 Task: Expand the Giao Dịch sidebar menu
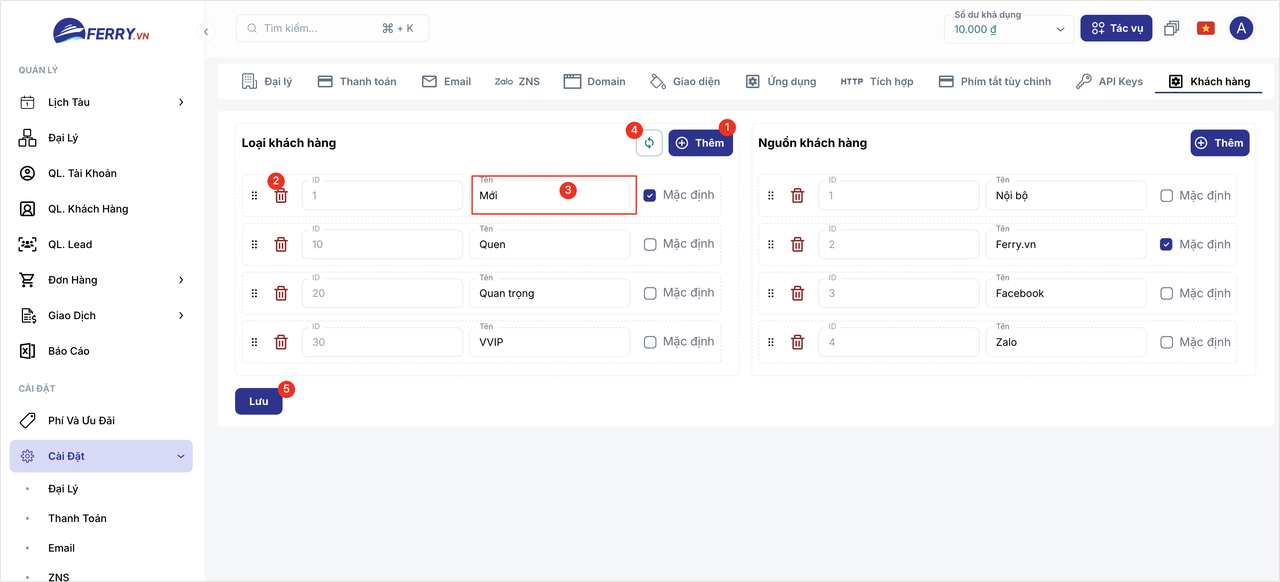(x=101, y=316)
